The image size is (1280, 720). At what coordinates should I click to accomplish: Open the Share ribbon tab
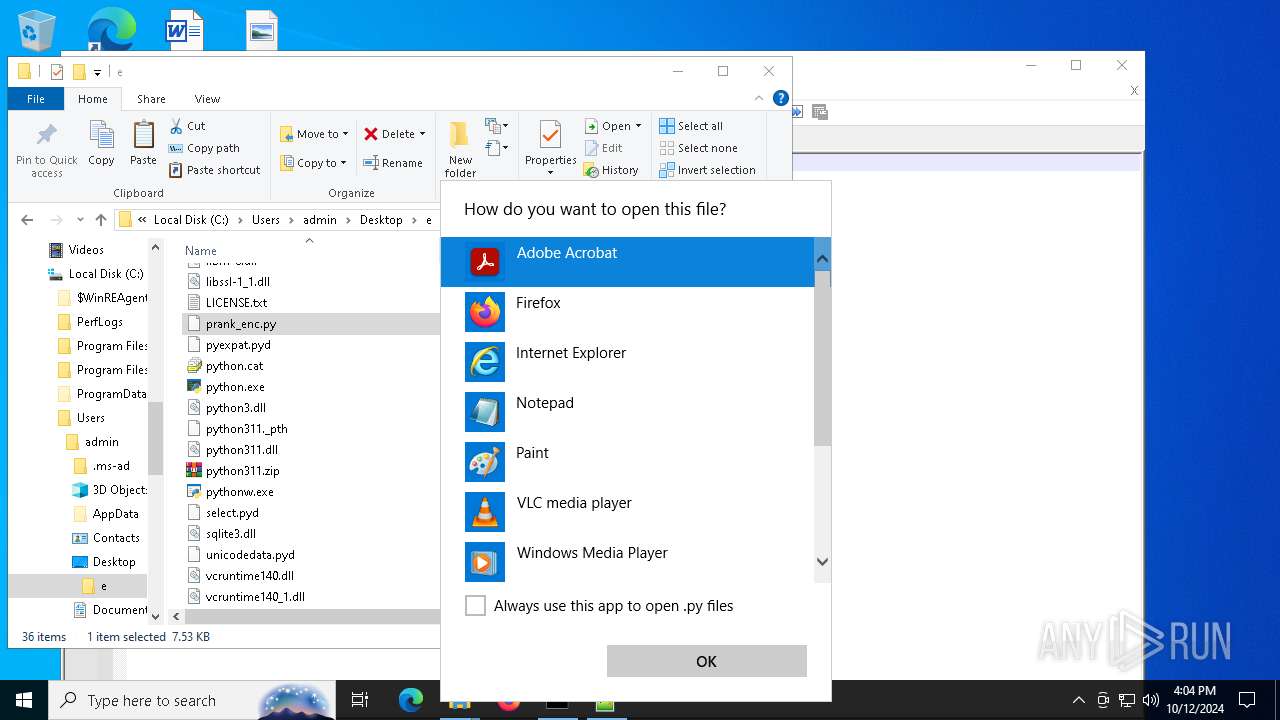tap(151, 99)
